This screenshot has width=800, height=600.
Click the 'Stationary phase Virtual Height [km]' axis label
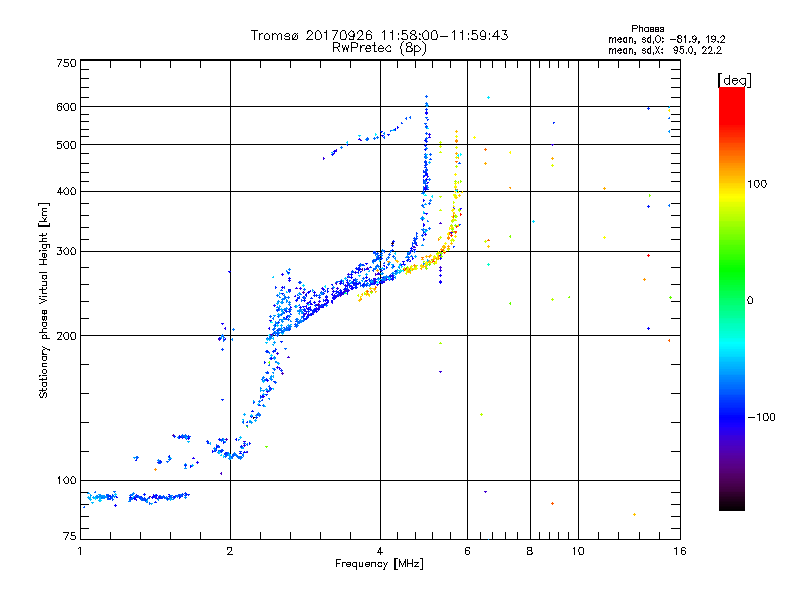[44, 300]
